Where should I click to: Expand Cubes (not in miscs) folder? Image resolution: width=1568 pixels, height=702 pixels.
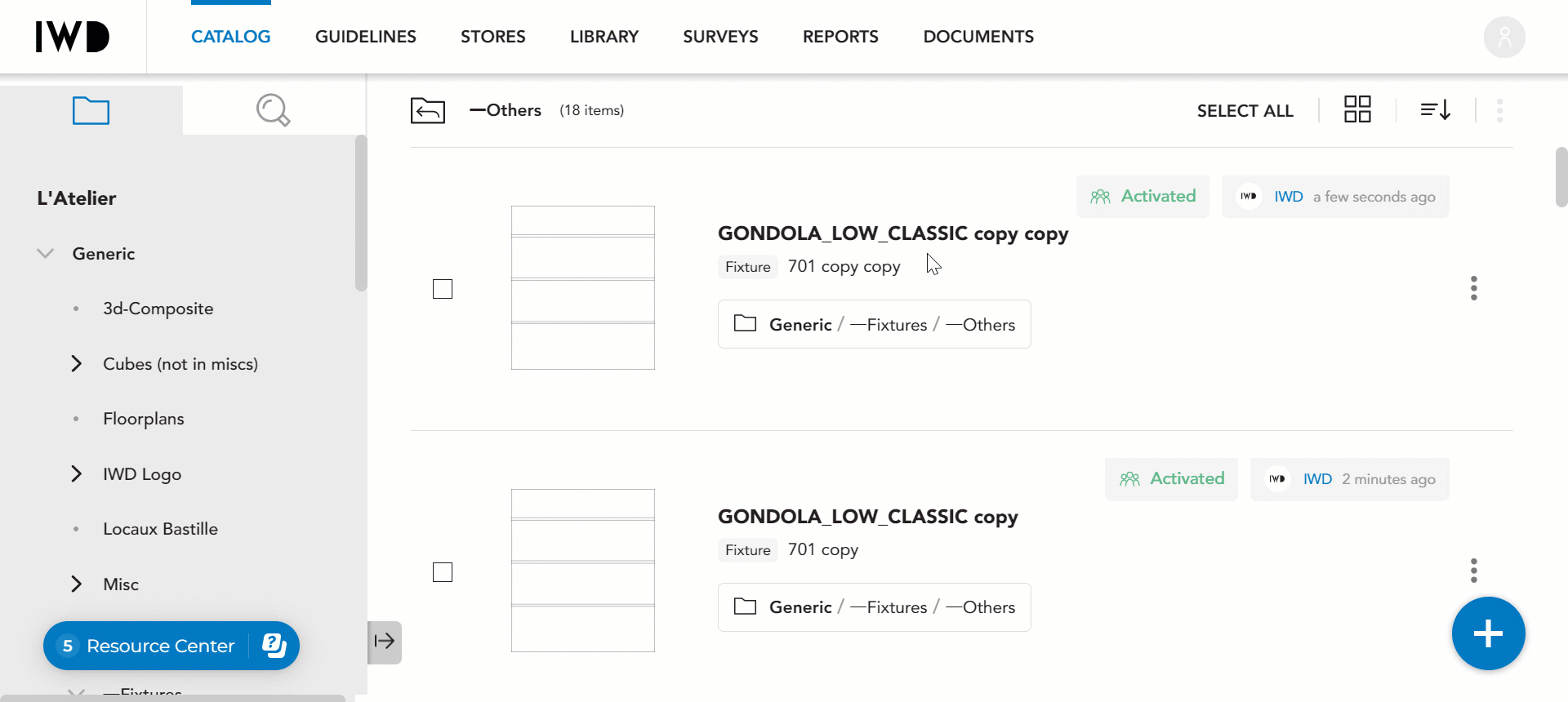77,364
